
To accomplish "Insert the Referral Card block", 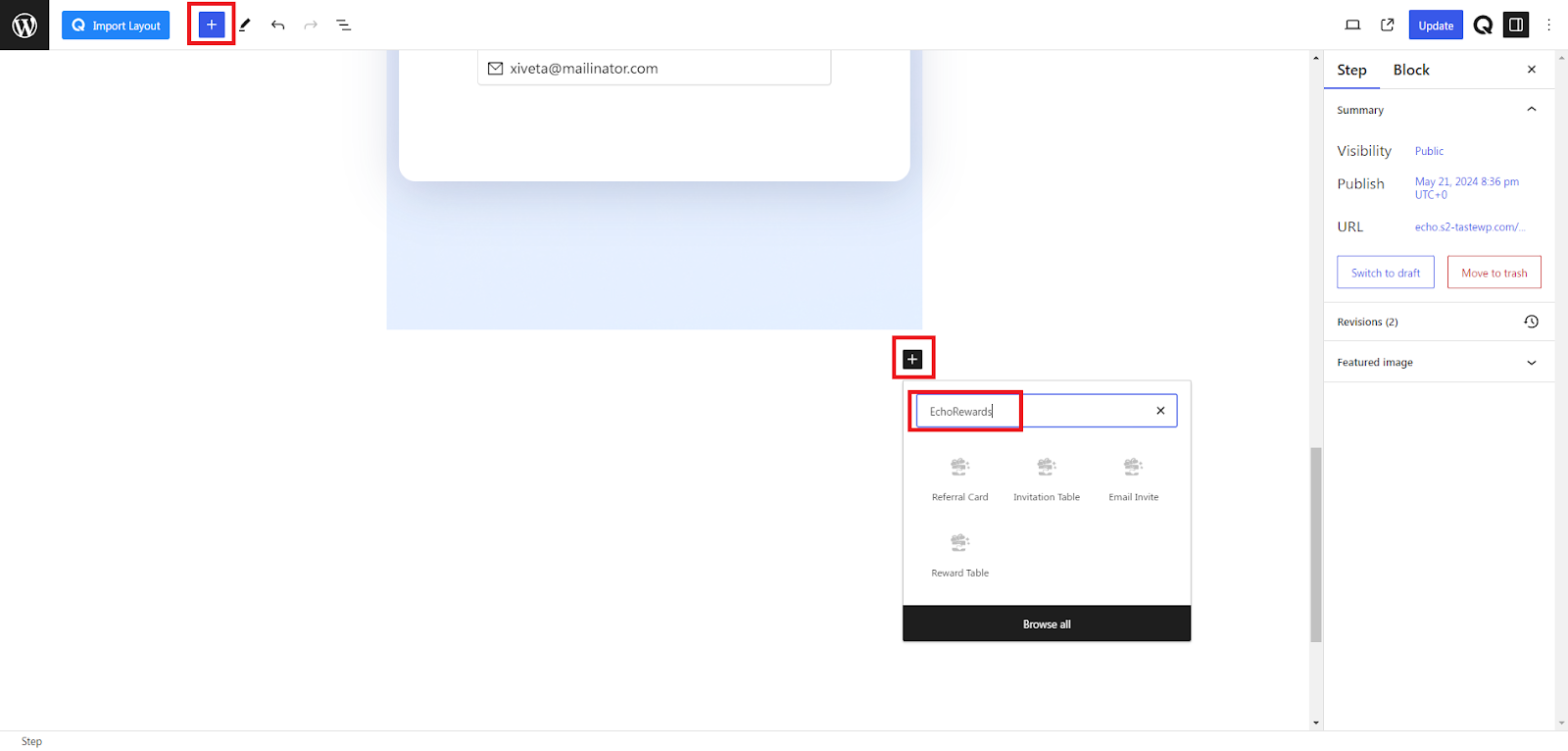I will tap(959, 477).
